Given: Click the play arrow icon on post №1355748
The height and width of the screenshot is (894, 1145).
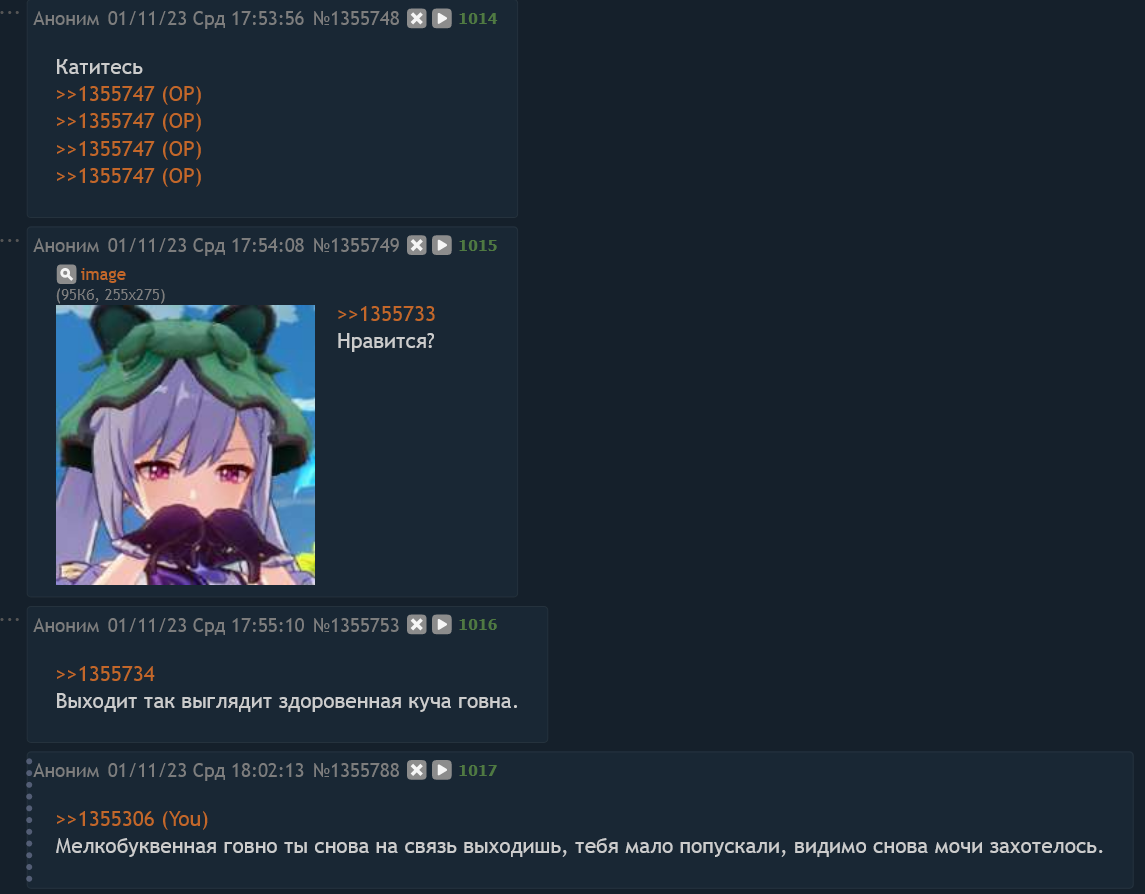Looking at the screenshot, I should 442,19.
